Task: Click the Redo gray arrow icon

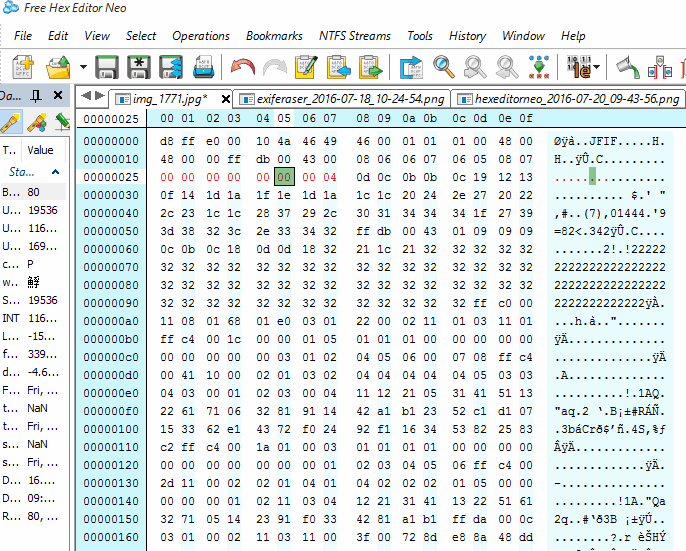Action: pos(275,67)
